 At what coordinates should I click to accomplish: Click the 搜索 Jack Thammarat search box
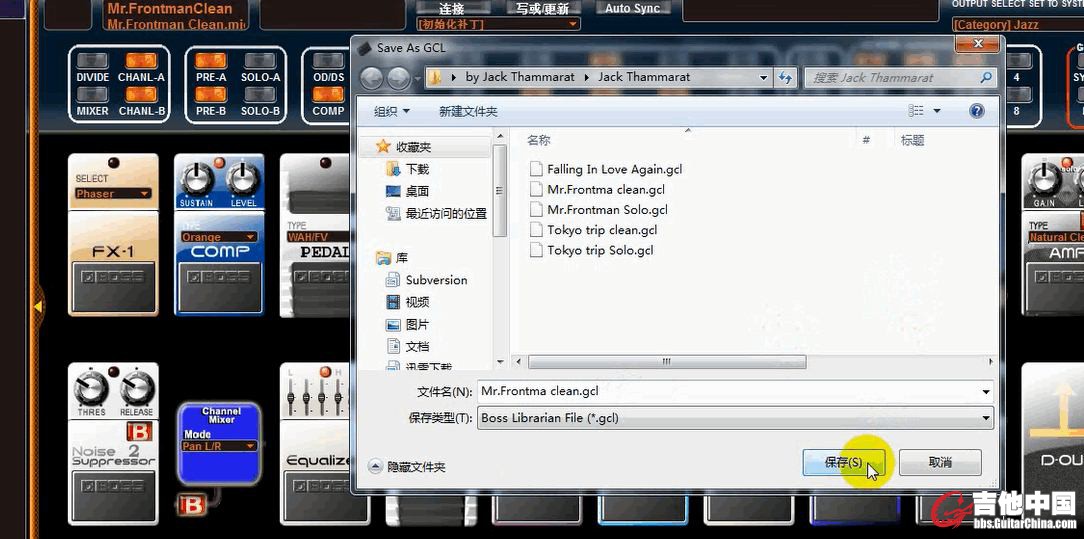900,78
